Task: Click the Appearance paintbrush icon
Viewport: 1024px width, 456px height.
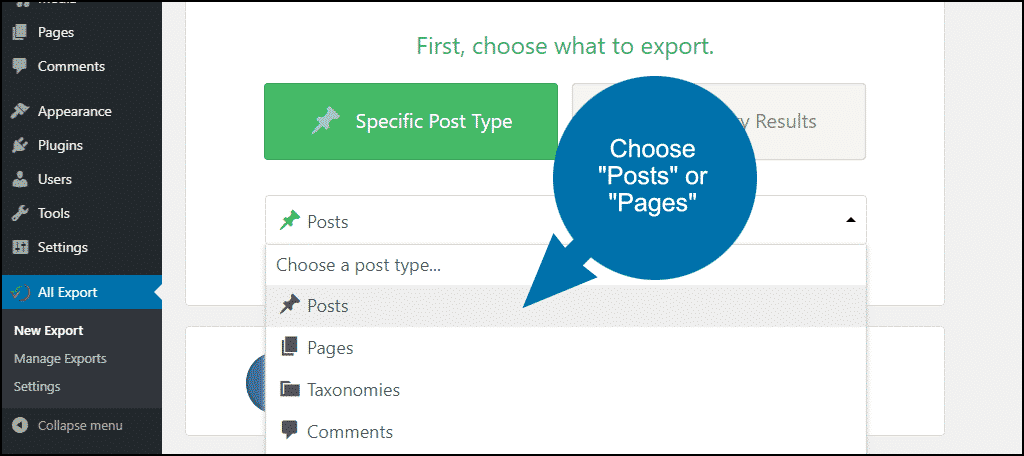Action: (20, 111)
